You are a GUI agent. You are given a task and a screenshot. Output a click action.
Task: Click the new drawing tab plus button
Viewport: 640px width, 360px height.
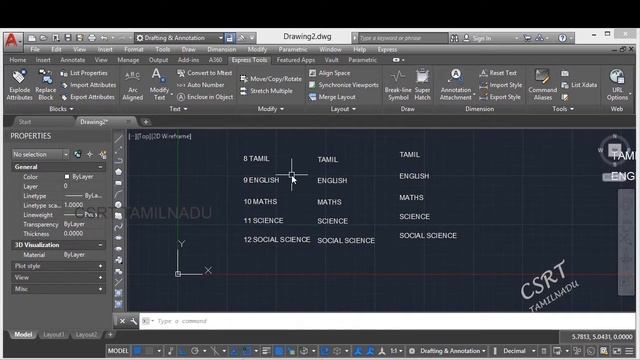point(146,122)
